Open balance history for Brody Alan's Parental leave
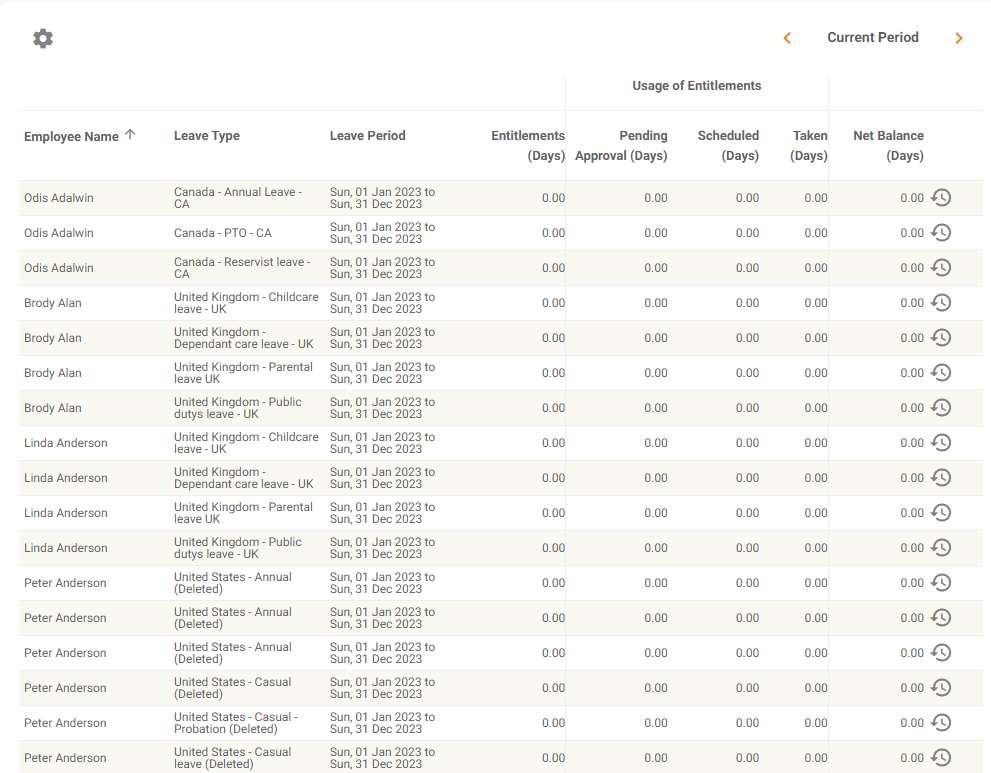 (x=940, y=373)
